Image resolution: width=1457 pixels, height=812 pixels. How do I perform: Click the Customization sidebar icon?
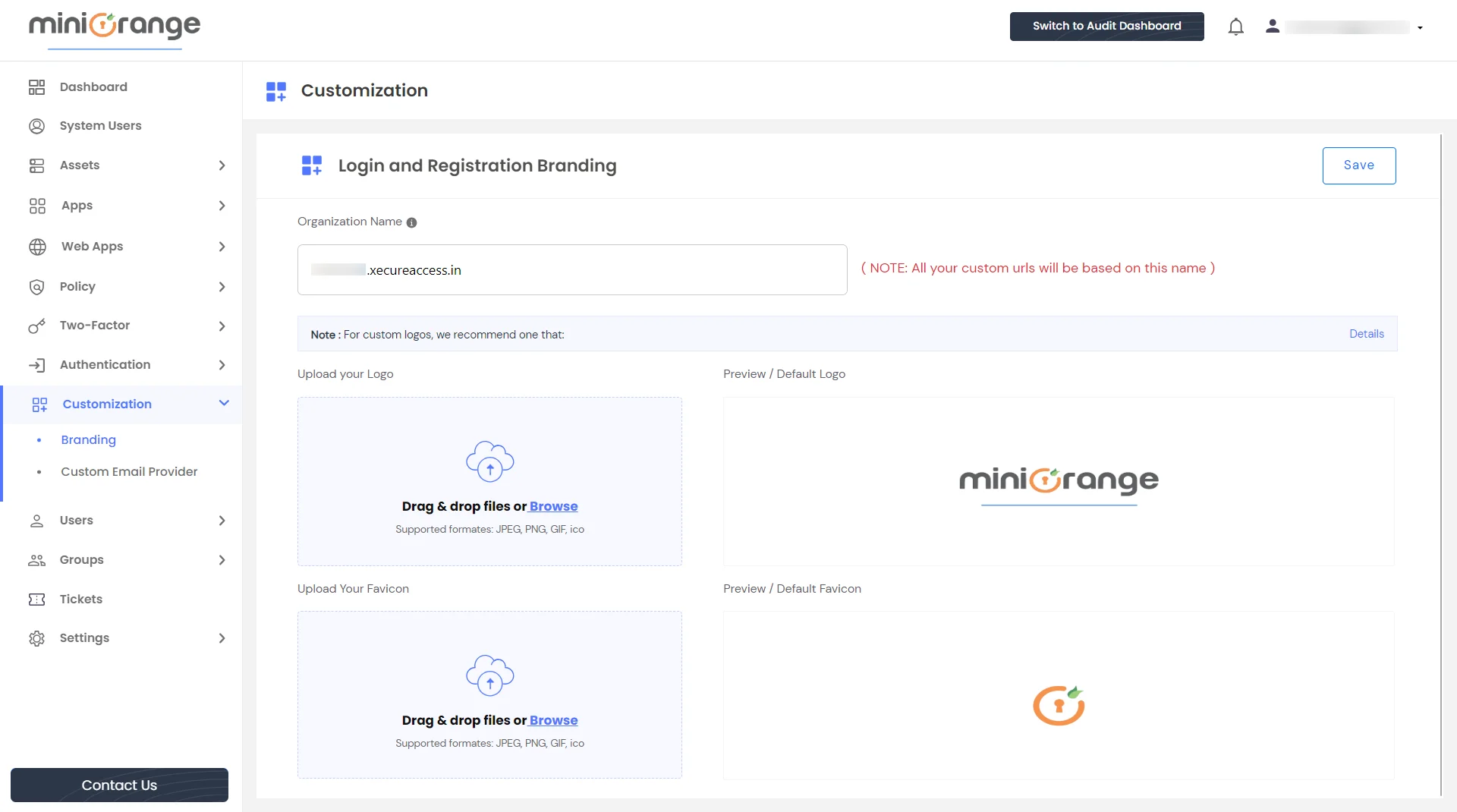pos(39,404)
